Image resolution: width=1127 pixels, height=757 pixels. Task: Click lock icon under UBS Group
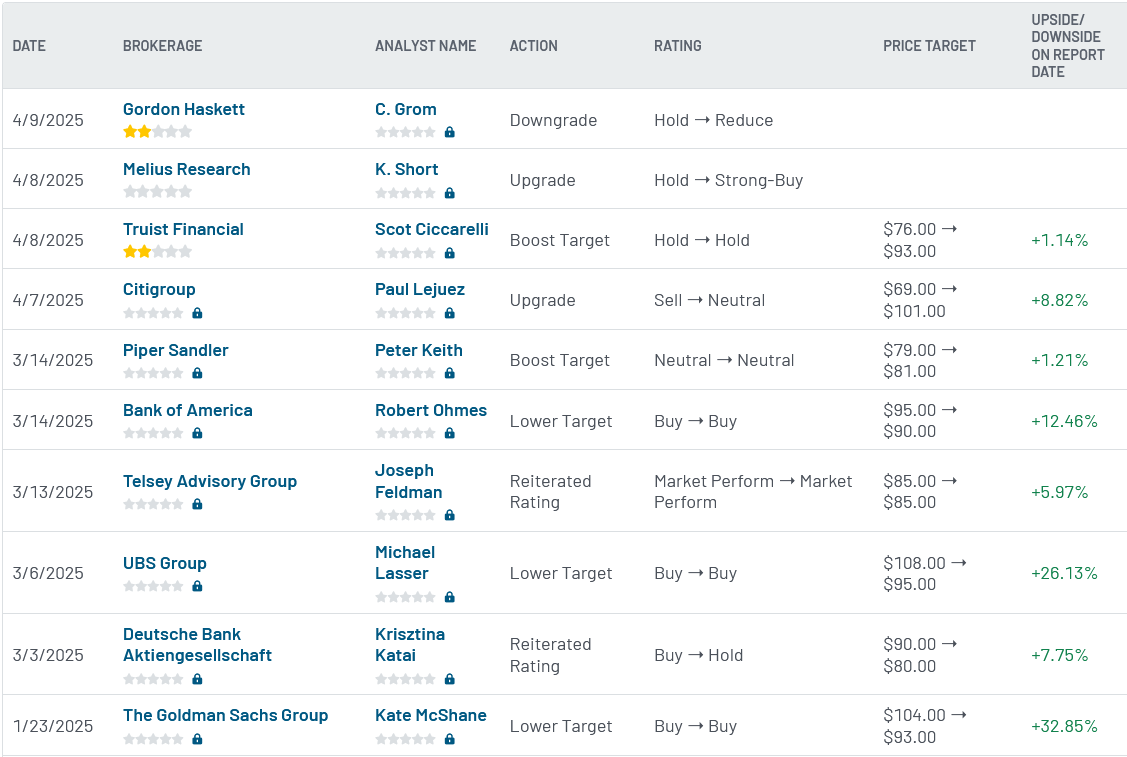click(x=197, y=586)
